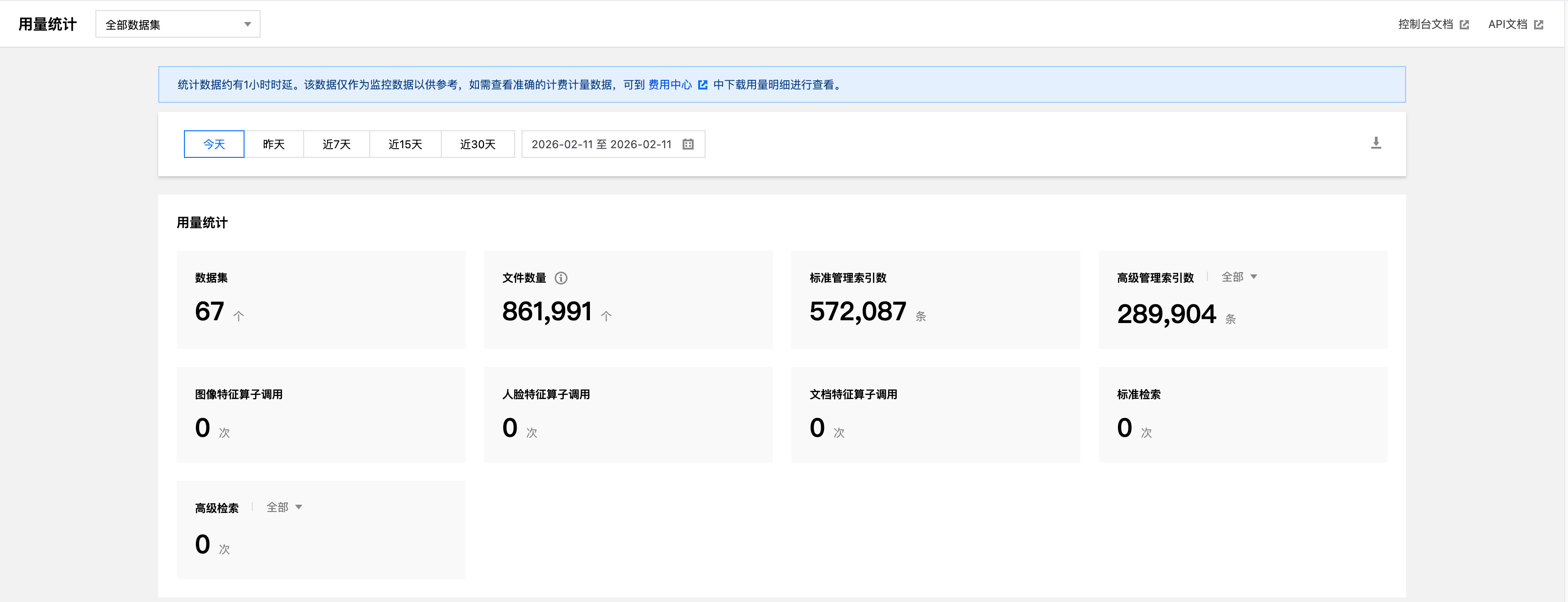Screen dimensions: 1568x602
Task: Open the 全部数据集 dataset dropdown
Action: point(178,24)
